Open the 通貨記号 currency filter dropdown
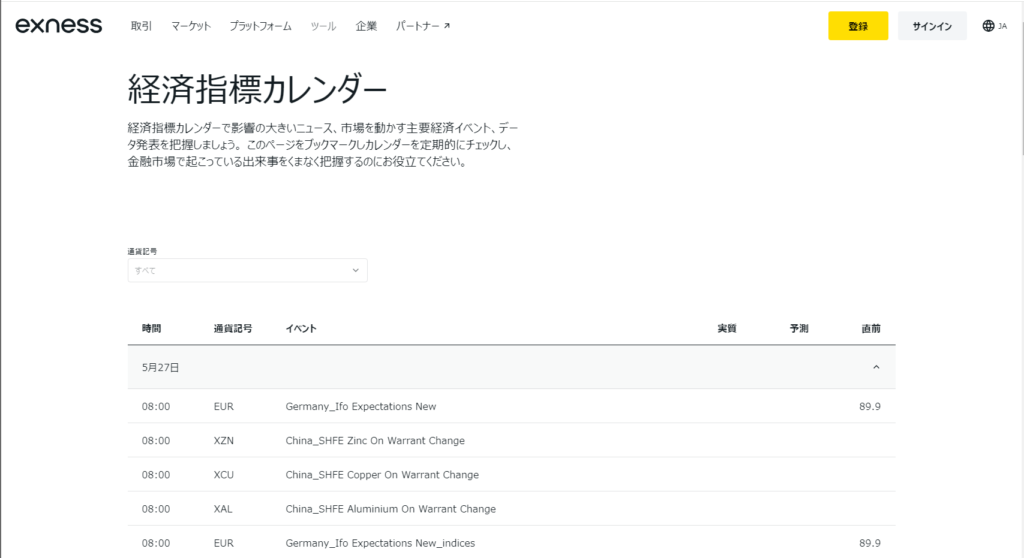 247,270
